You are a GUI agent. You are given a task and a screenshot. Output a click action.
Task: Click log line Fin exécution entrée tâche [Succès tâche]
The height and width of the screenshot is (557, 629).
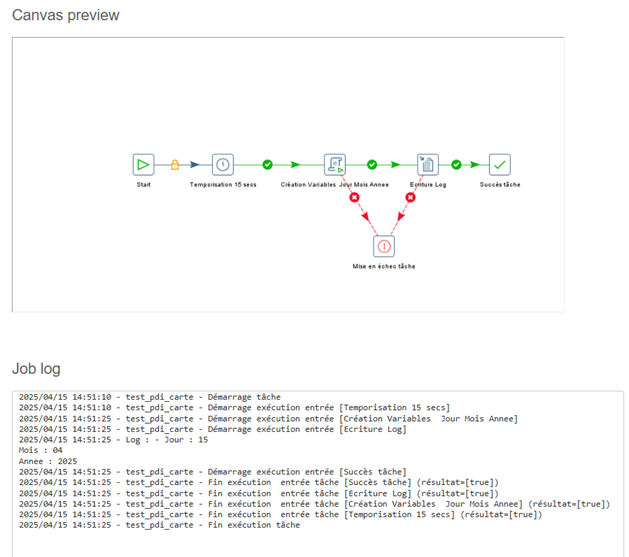[x=259, y=482]
